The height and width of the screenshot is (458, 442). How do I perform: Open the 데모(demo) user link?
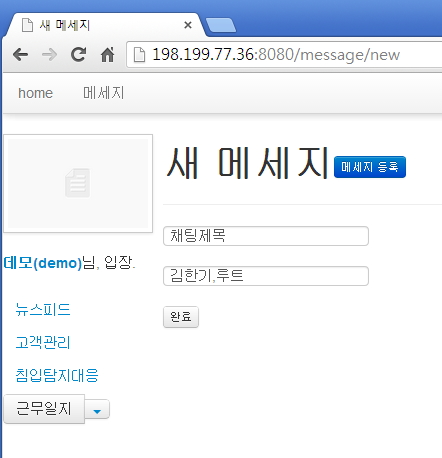coord(43,263)
